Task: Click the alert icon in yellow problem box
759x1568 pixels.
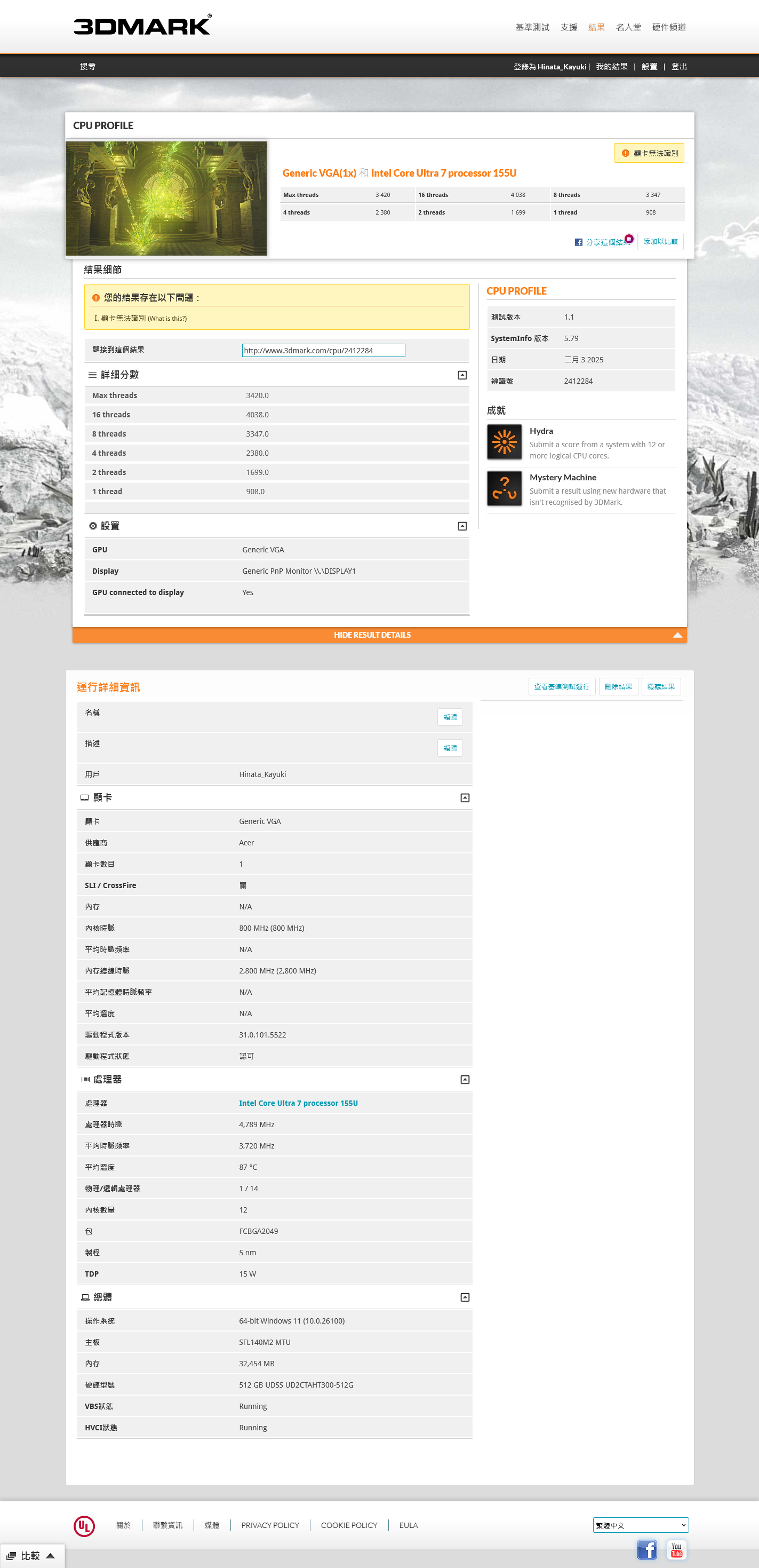Action: pos(95,298)
